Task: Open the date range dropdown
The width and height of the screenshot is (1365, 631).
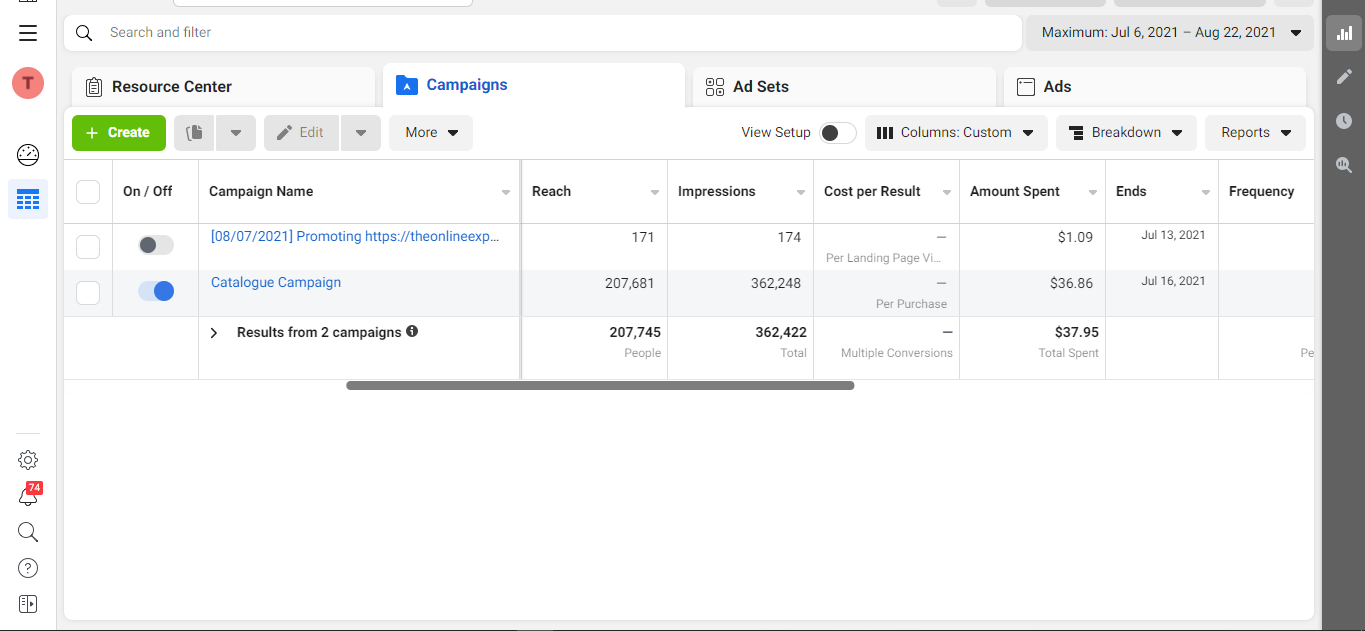Action: (1170, 33)
